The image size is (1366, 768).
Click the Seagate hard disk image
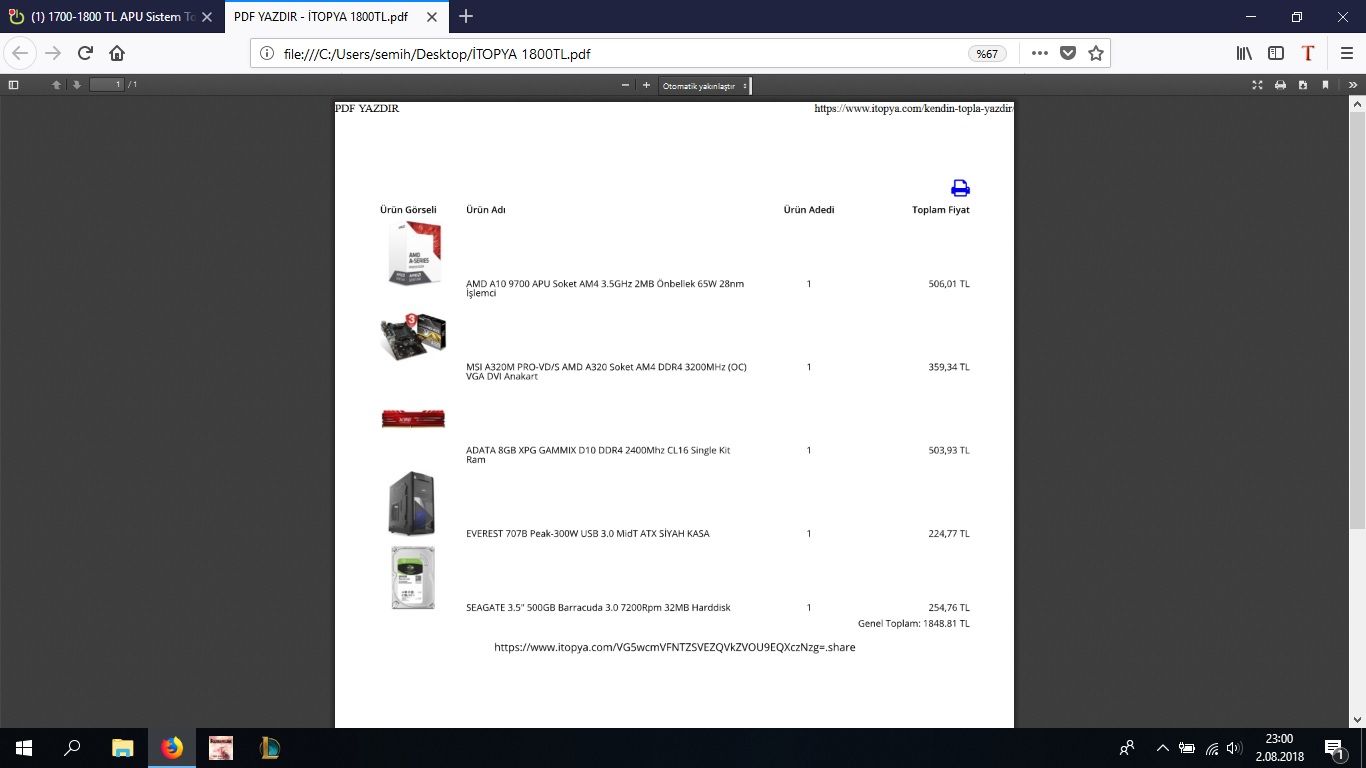tap(413, 577)
